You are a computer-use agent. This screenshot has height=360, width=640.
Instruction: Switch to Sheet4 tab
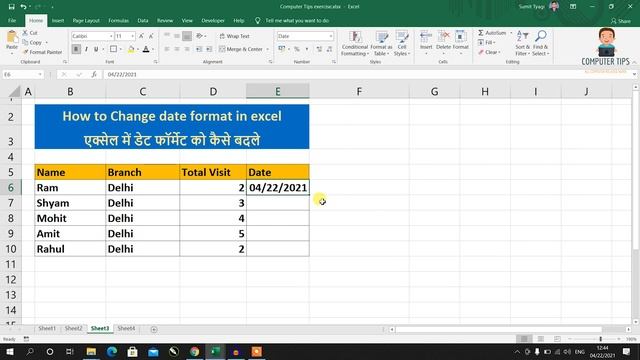coord(126,329)
